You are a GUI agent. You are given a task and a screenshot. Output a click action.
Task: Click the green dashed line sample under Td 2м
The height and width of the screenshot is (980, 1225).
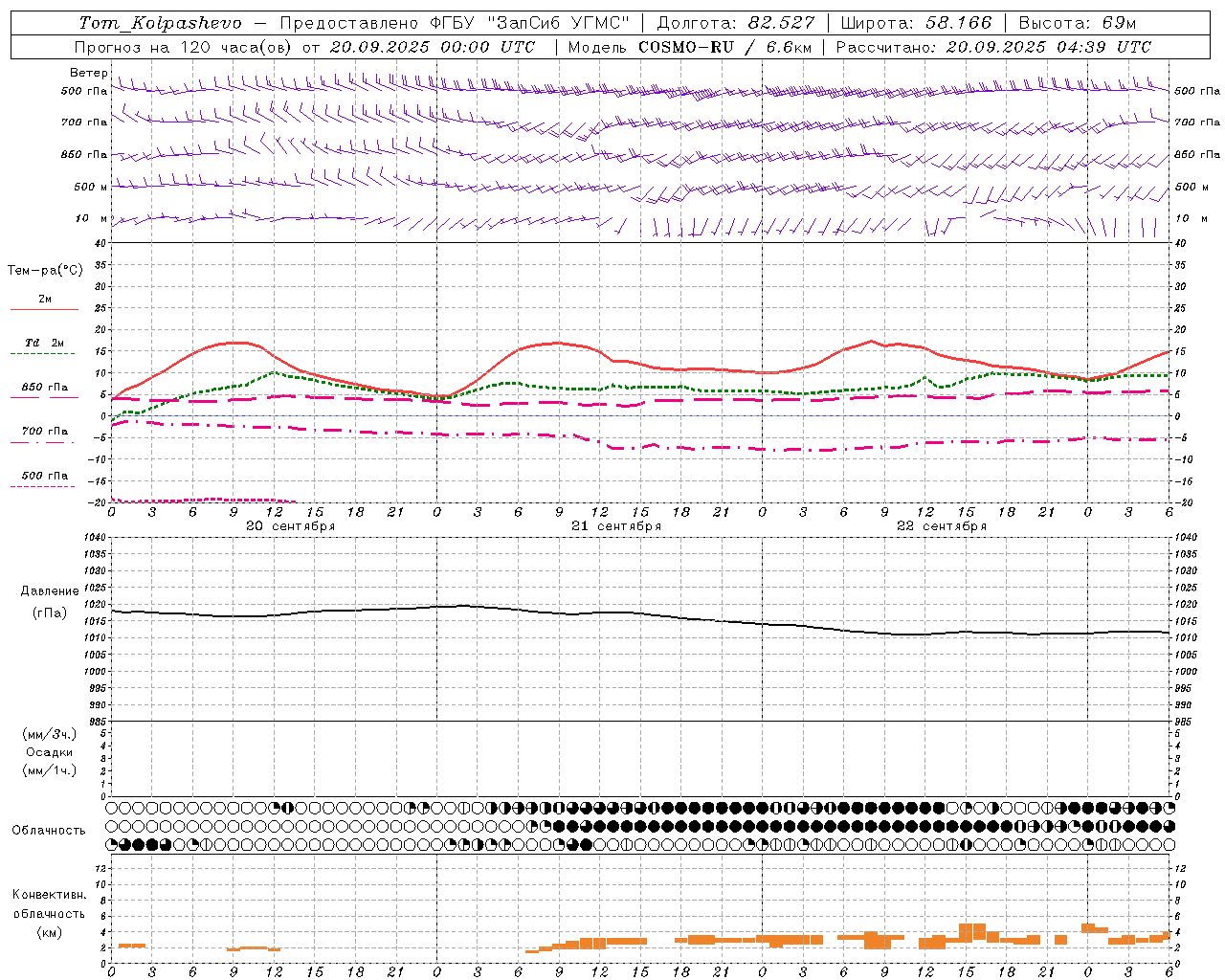tap(43, 354)
